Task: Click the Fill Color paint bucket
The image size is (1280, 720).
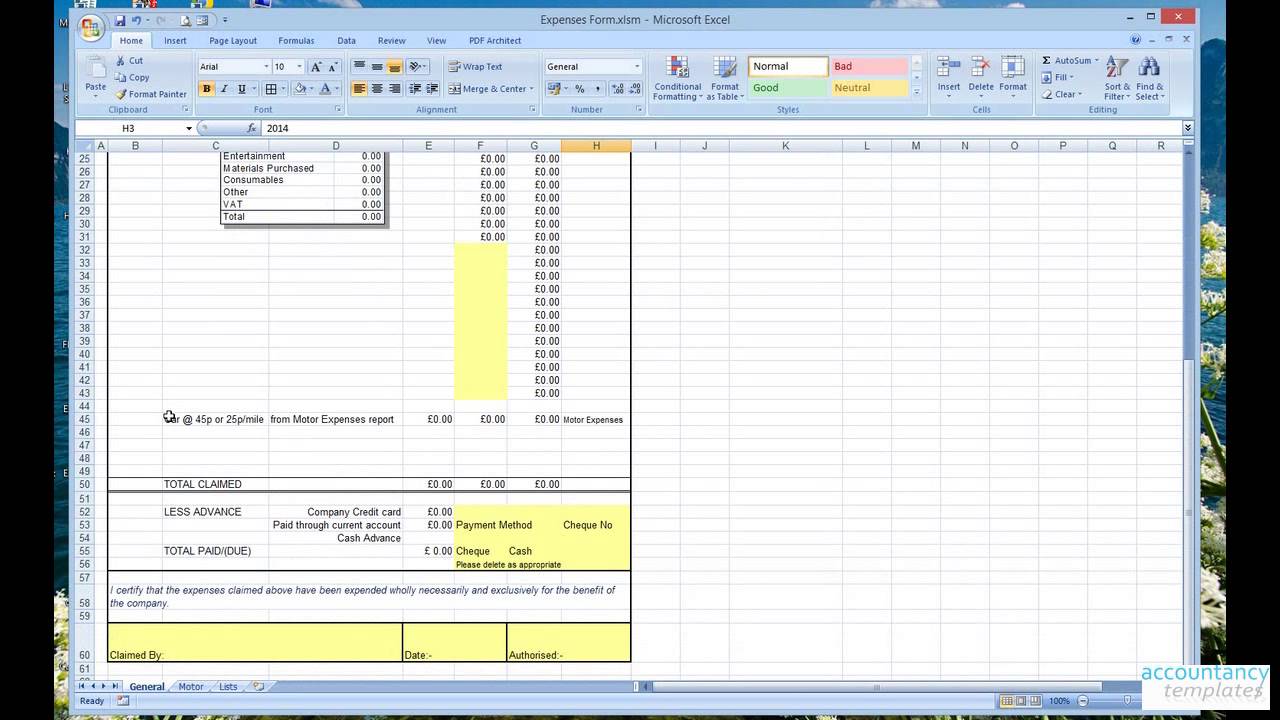Action: 300,89
